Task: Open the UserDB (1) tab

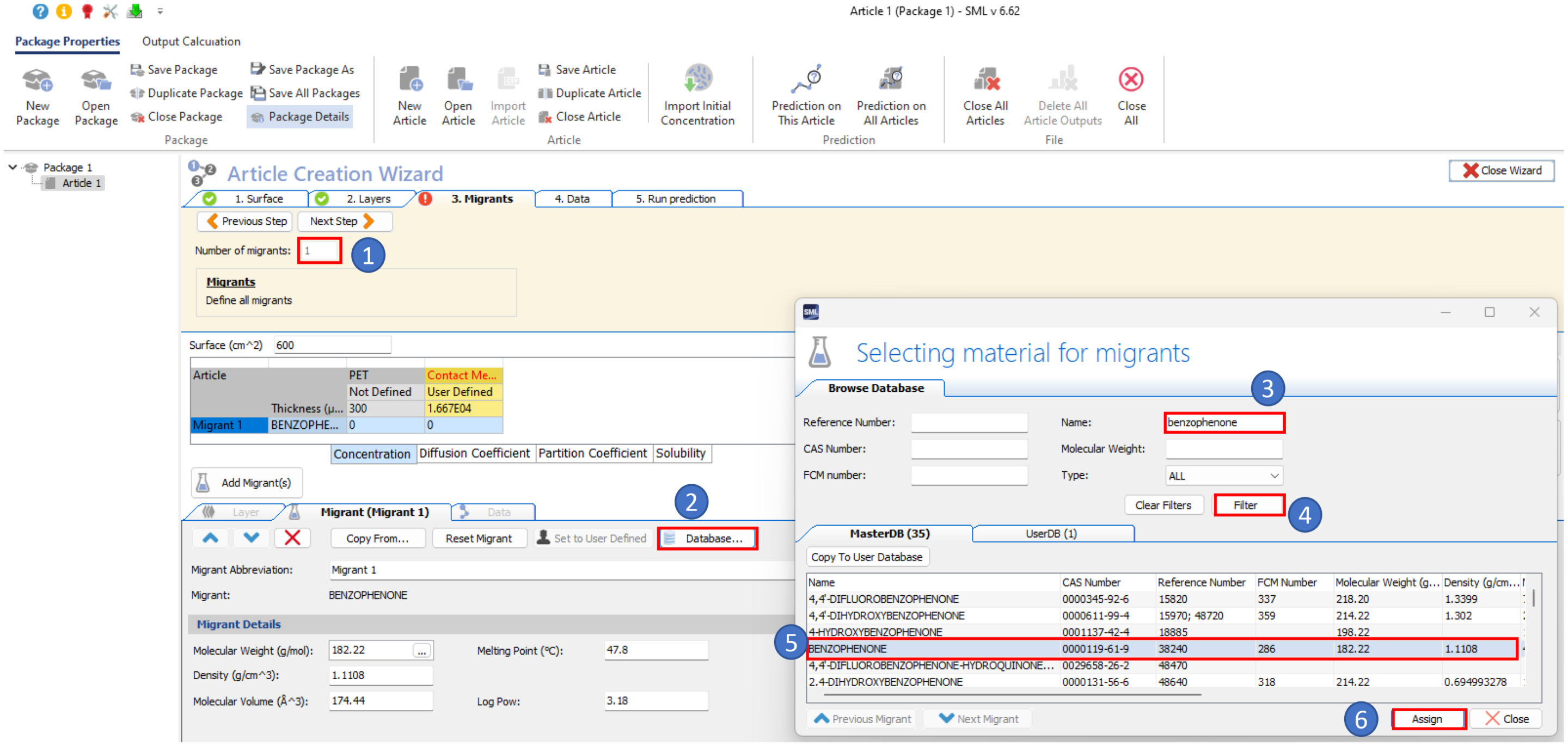Action: click(x=1051, y=534)
